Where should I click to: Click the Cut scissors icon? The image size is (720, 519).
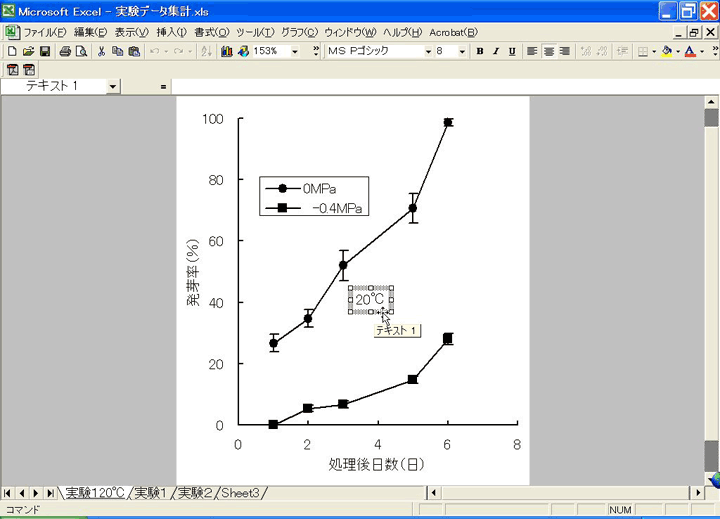(101, 51)
